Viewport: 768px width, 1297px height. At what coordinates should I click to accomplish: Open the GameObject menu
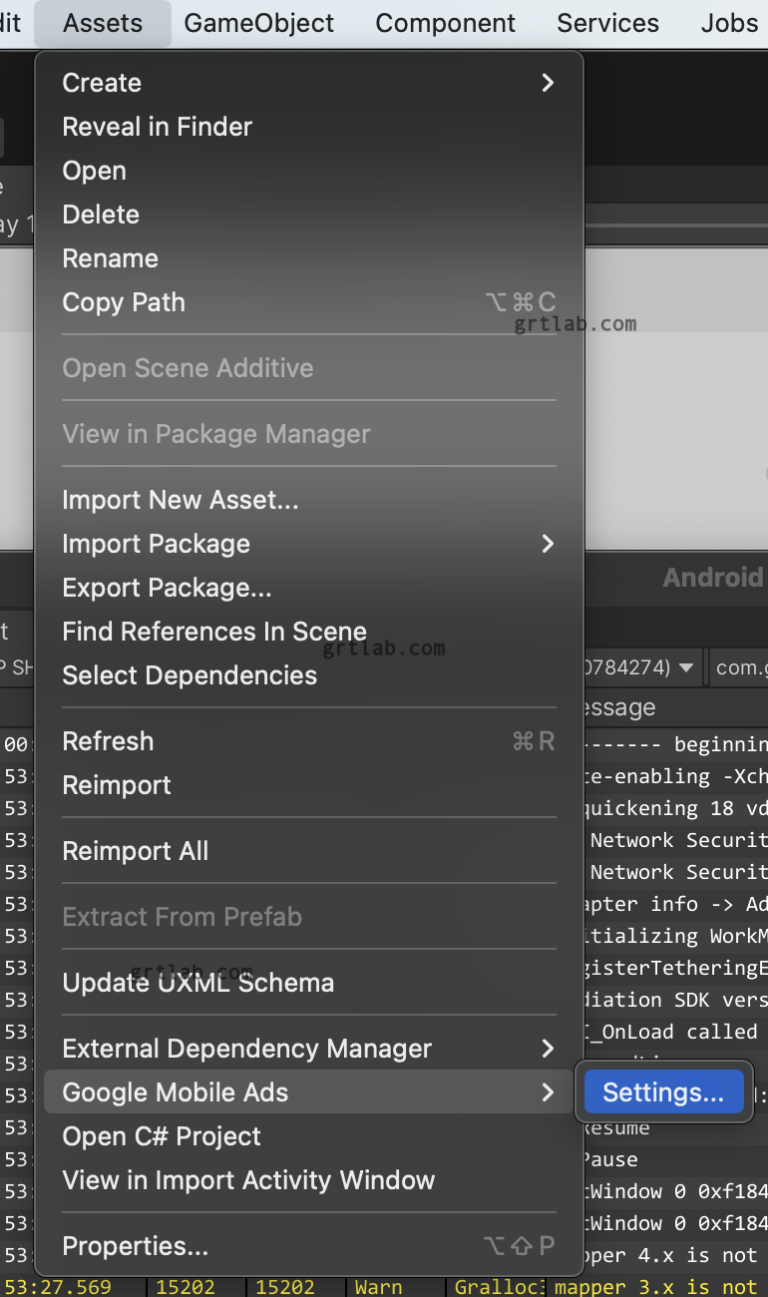pyautogui.click(x=259, y=23)
